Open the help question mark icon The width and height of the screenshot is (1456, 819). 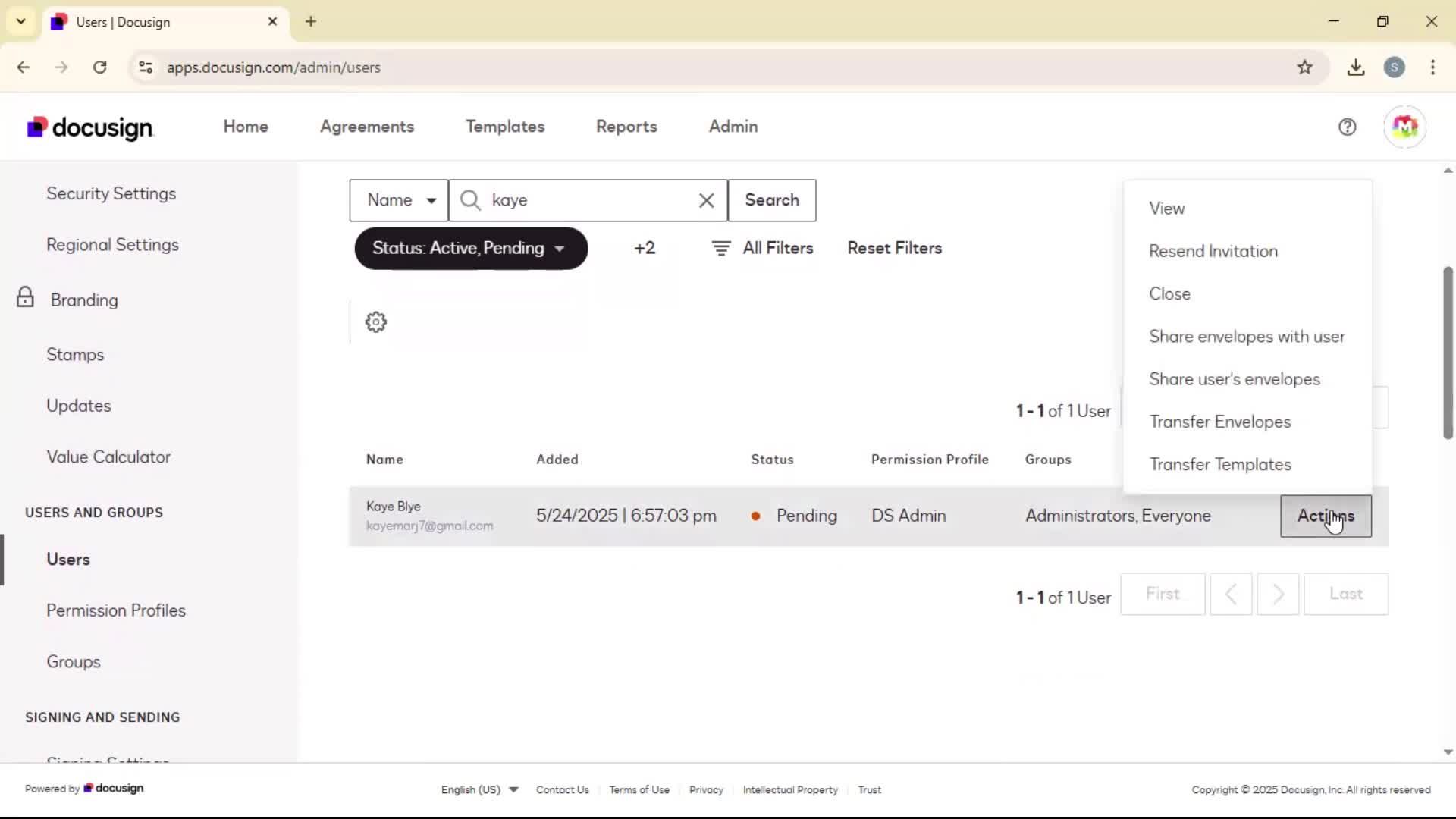[1347, 127]
